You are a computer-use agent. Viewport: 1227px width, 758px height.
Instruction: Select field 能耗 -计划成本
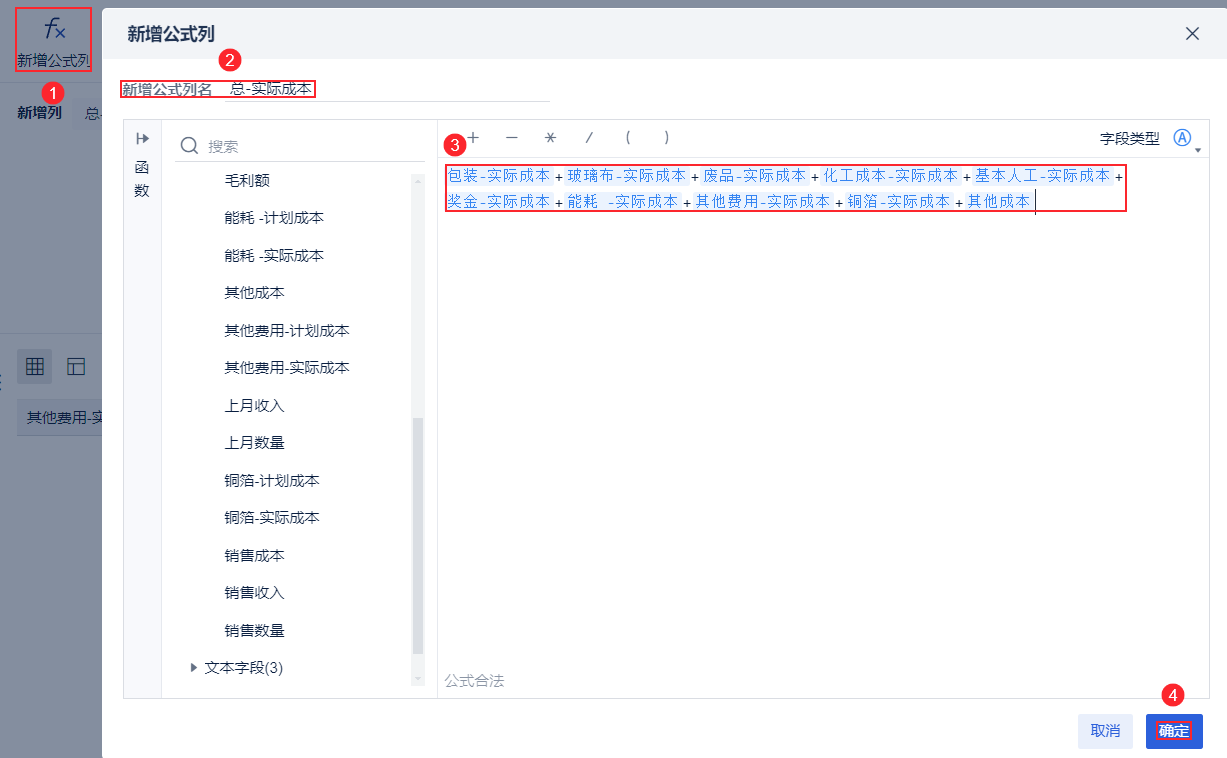(x=274, y=218)
